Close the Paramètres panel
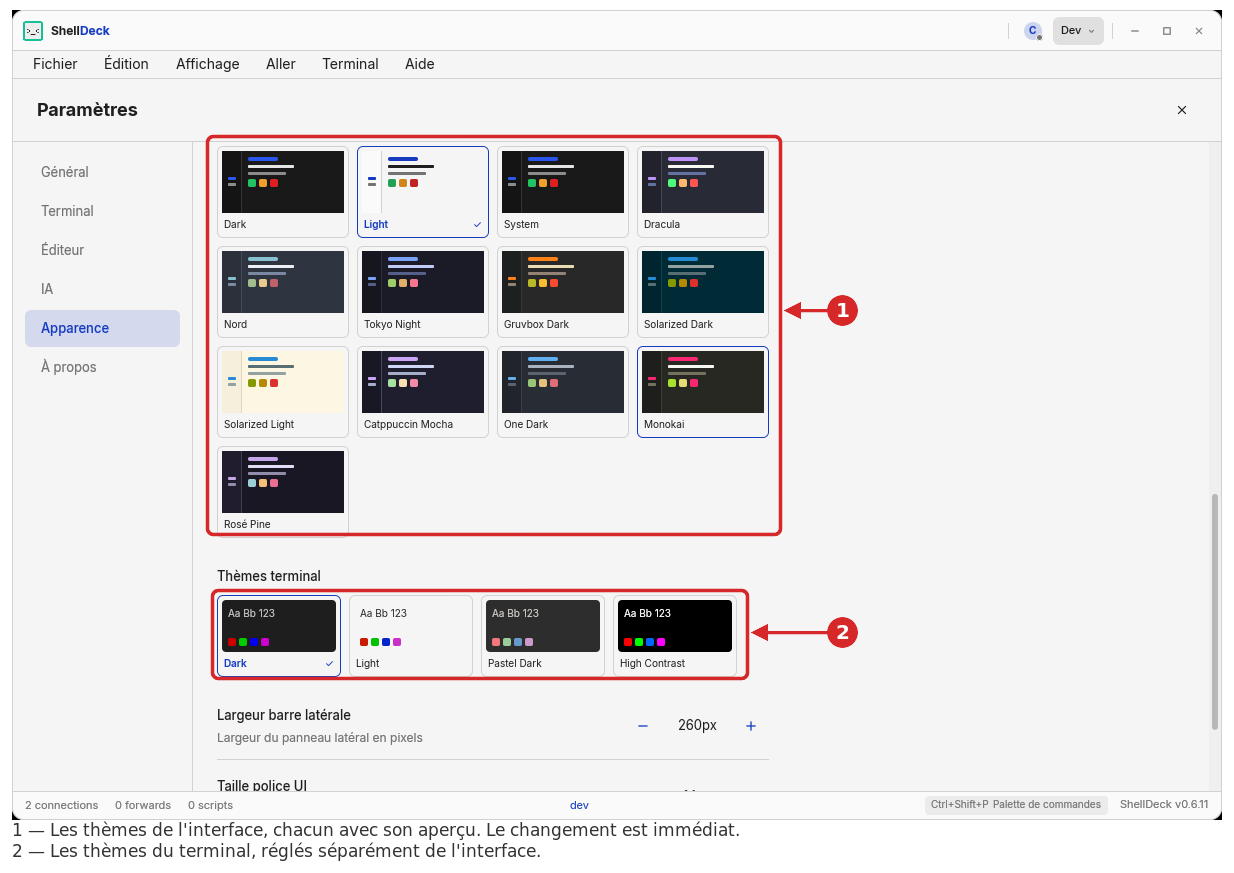This screenshot has height=873, width=1234. (x=1182, y=110)
